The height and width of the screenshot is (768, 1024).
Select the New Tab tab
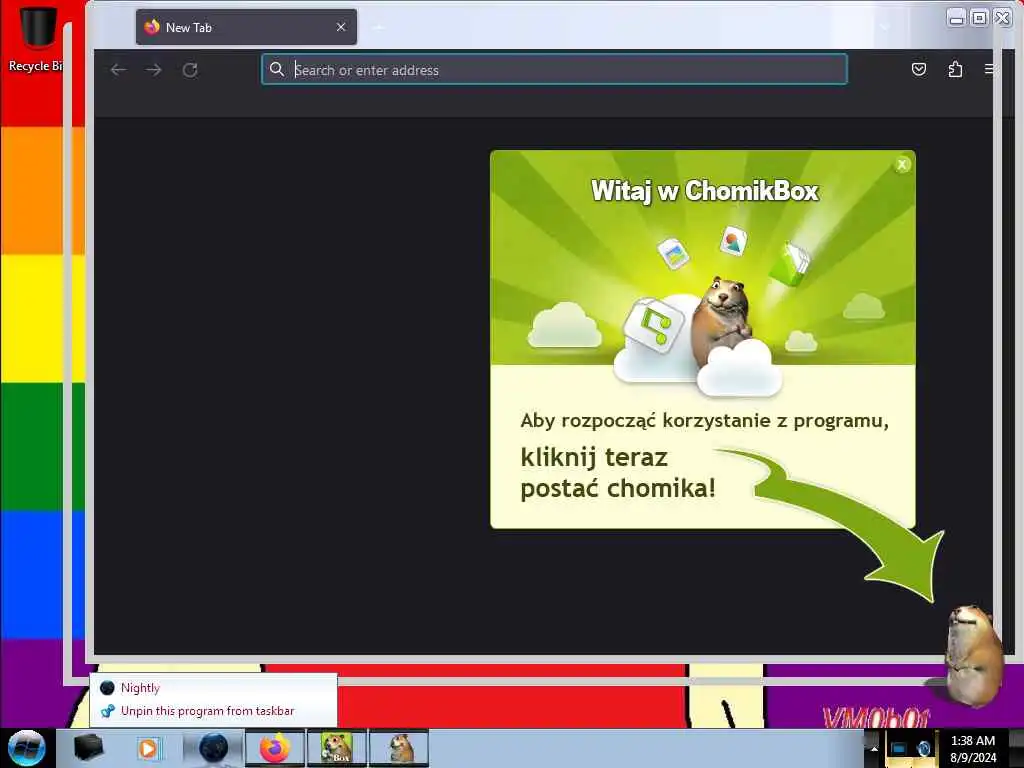[x=246, y=27]
